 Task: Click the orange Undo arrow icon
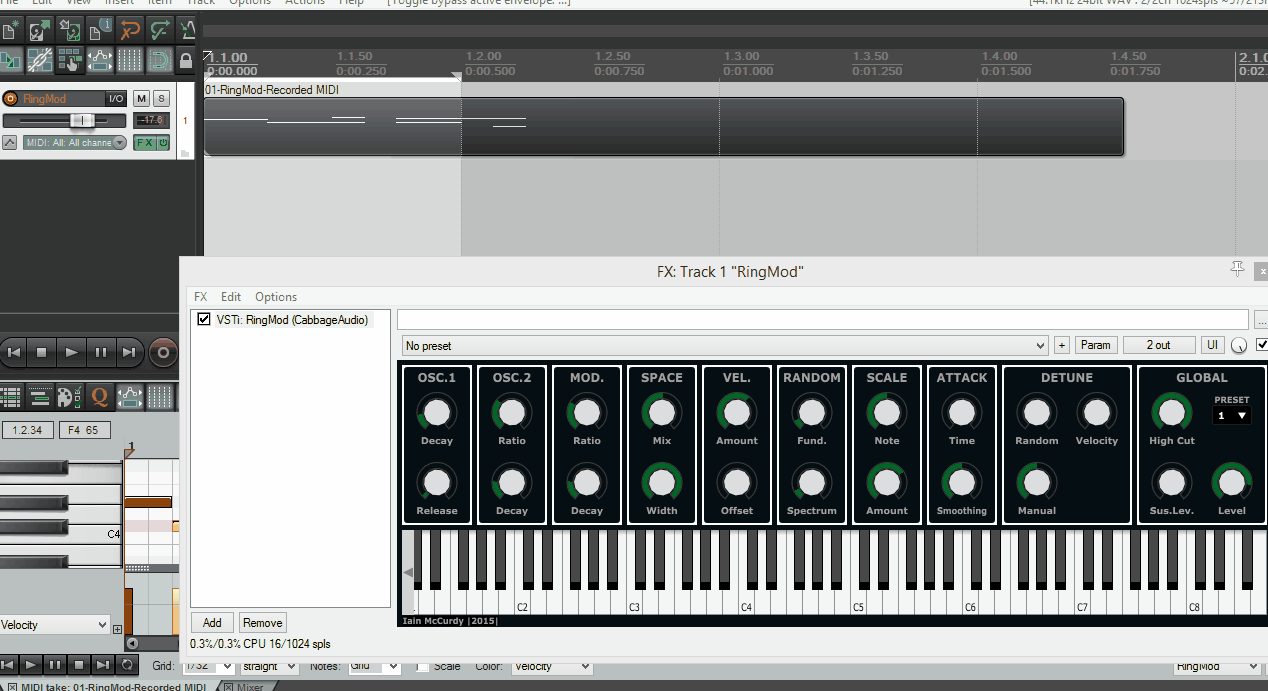coord(129,30)
